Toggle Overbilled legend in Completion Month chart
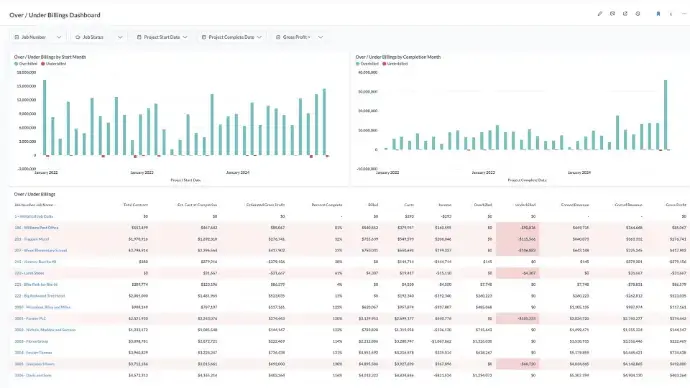 pyautogui.click(x=367, y=64)
